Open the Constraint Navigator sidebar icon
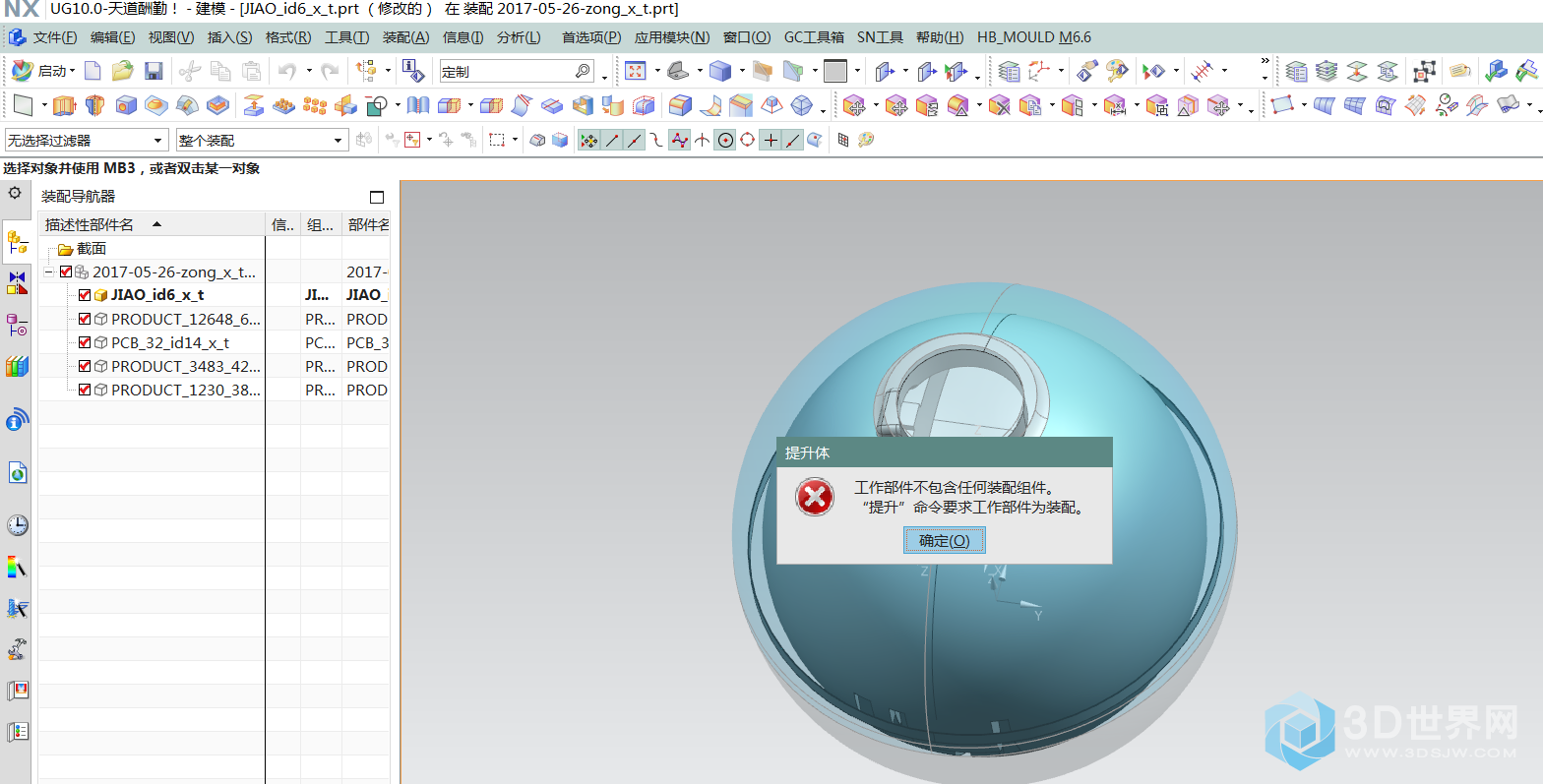 click(x=17, y=283)
